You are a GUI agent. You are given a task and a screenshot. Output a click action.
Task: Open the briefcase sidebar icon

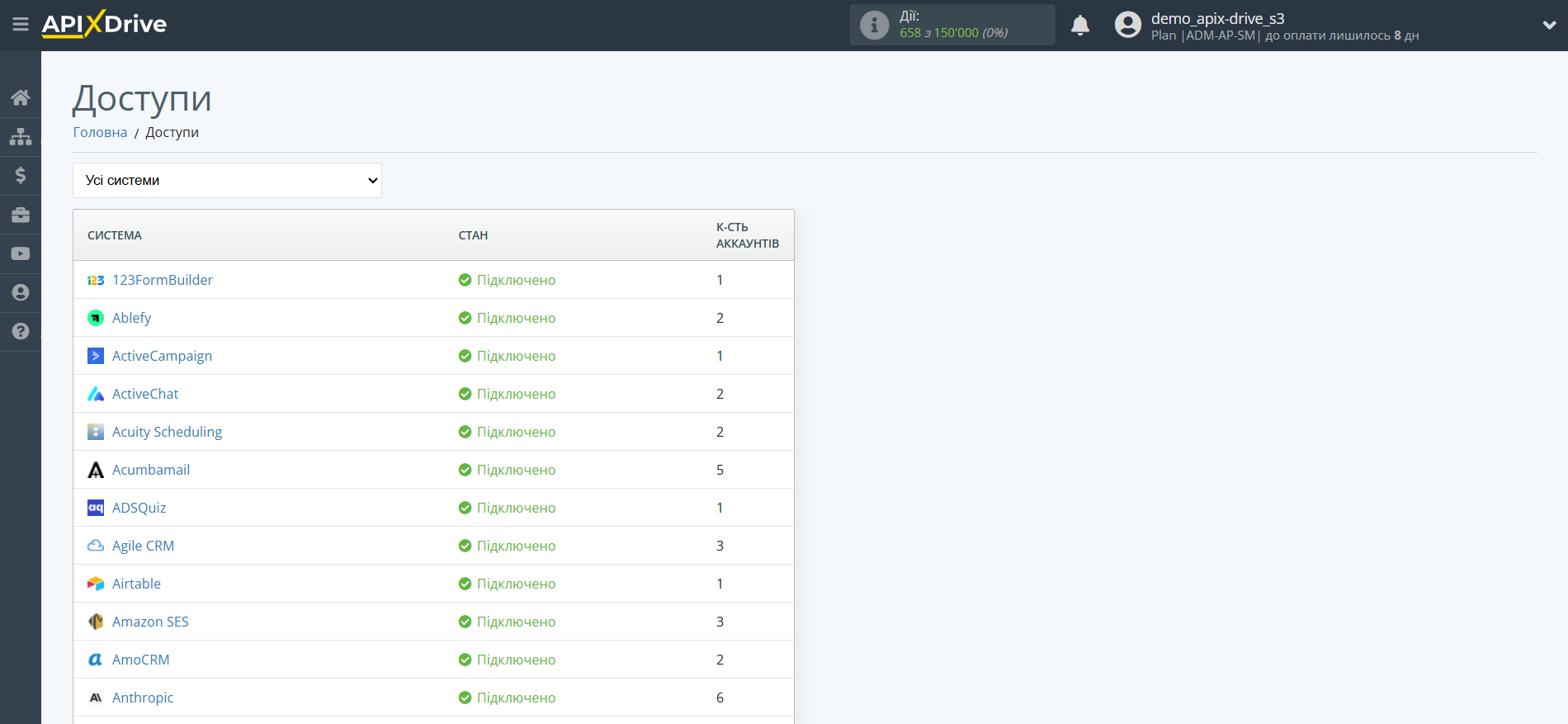click(21, 215)
